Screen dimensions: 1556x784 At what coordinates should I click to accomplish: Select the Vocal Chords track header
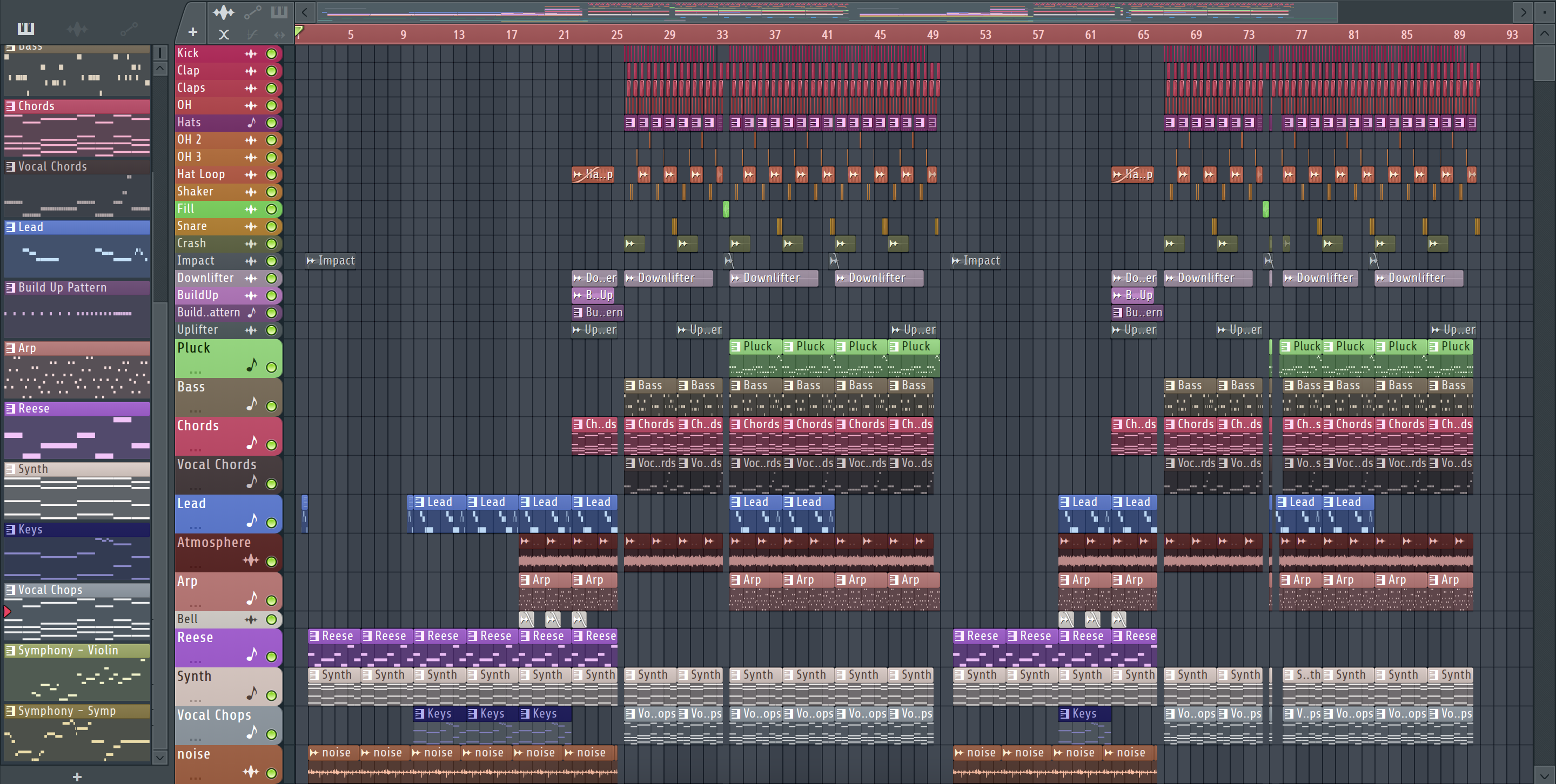click(229, 475)
